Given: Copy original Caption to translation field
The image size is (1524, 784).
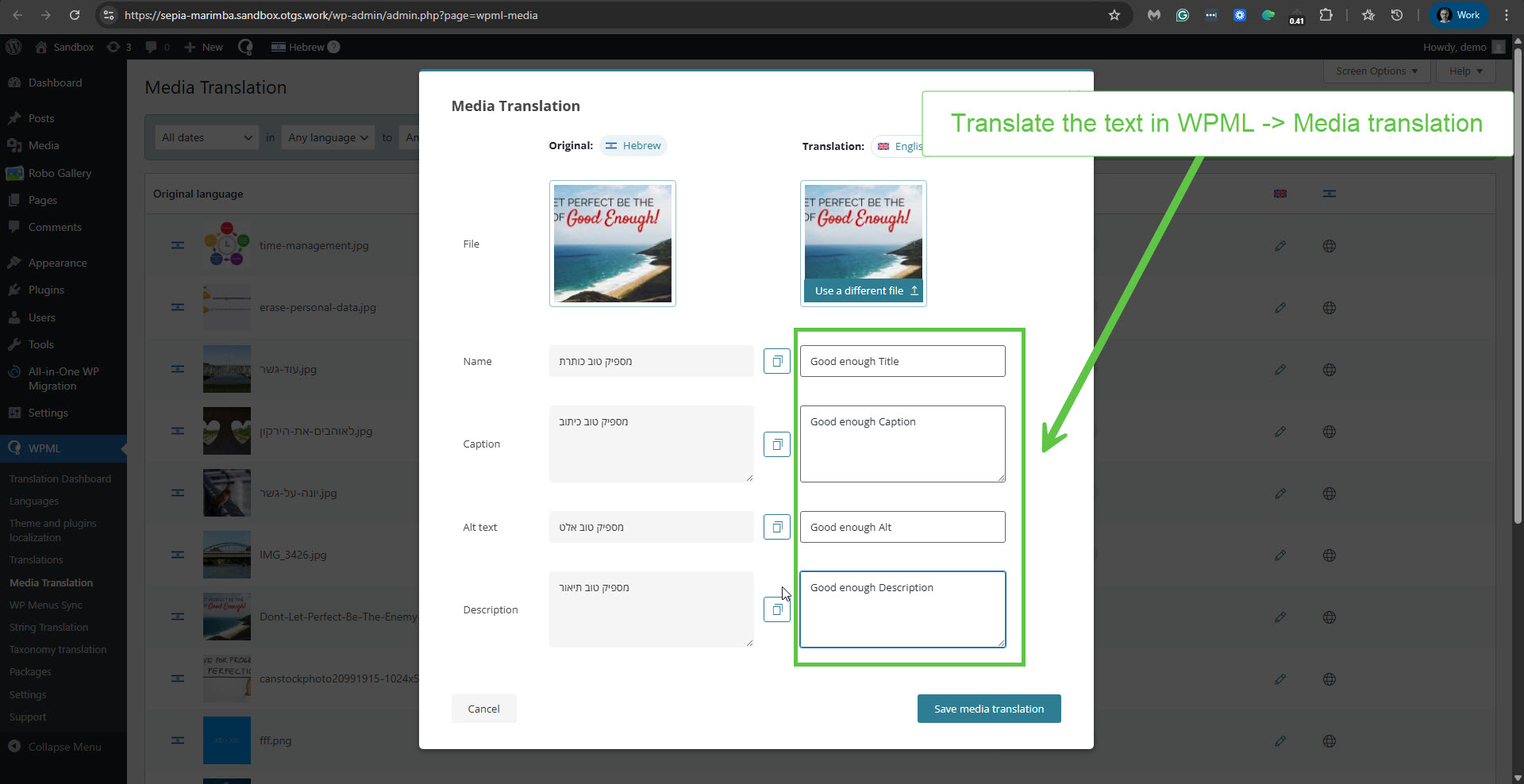Looking at the screenshot, I should coord(777,444).
